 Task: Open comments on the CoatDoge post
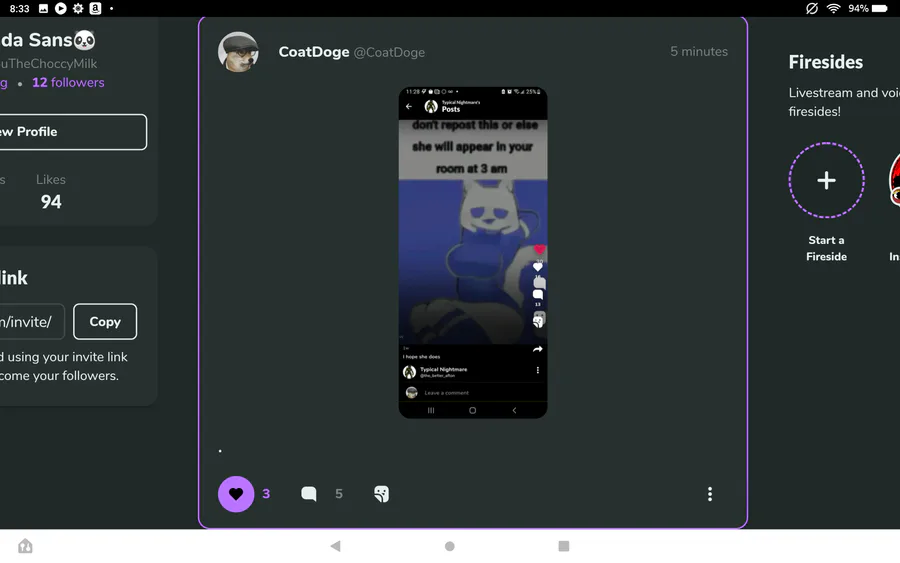tap(309, 494)
